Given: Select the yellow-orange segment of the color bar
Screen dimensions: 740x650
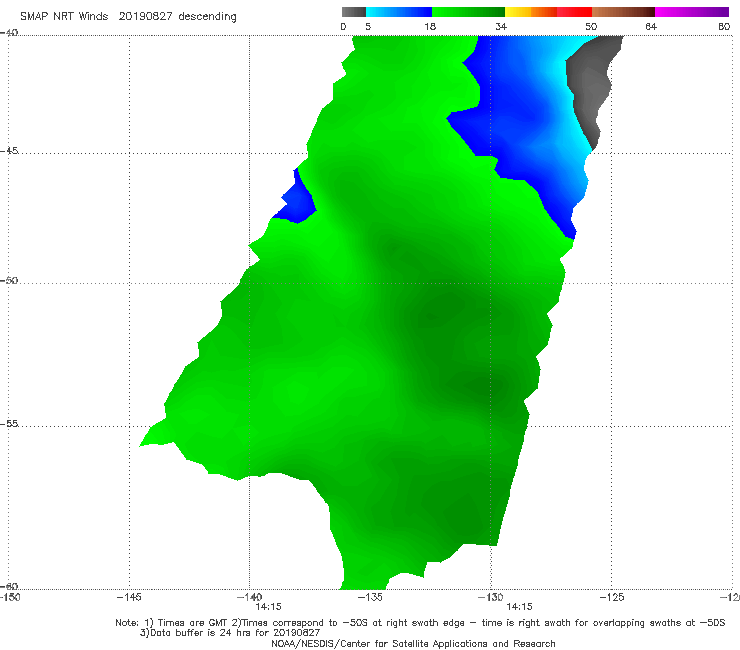Looking at the screenshot, I should (530, 12).
